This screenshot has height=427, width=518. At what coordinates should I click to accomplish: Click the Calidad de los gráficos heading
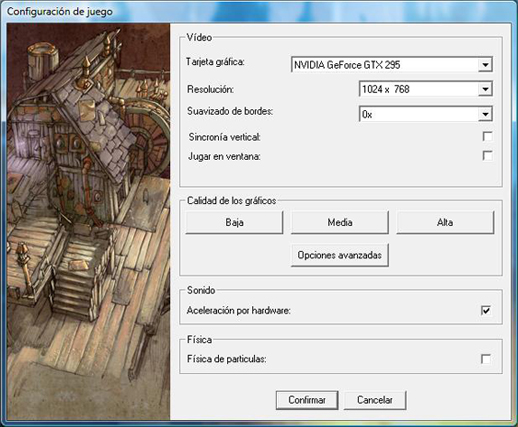pos(231,201)
